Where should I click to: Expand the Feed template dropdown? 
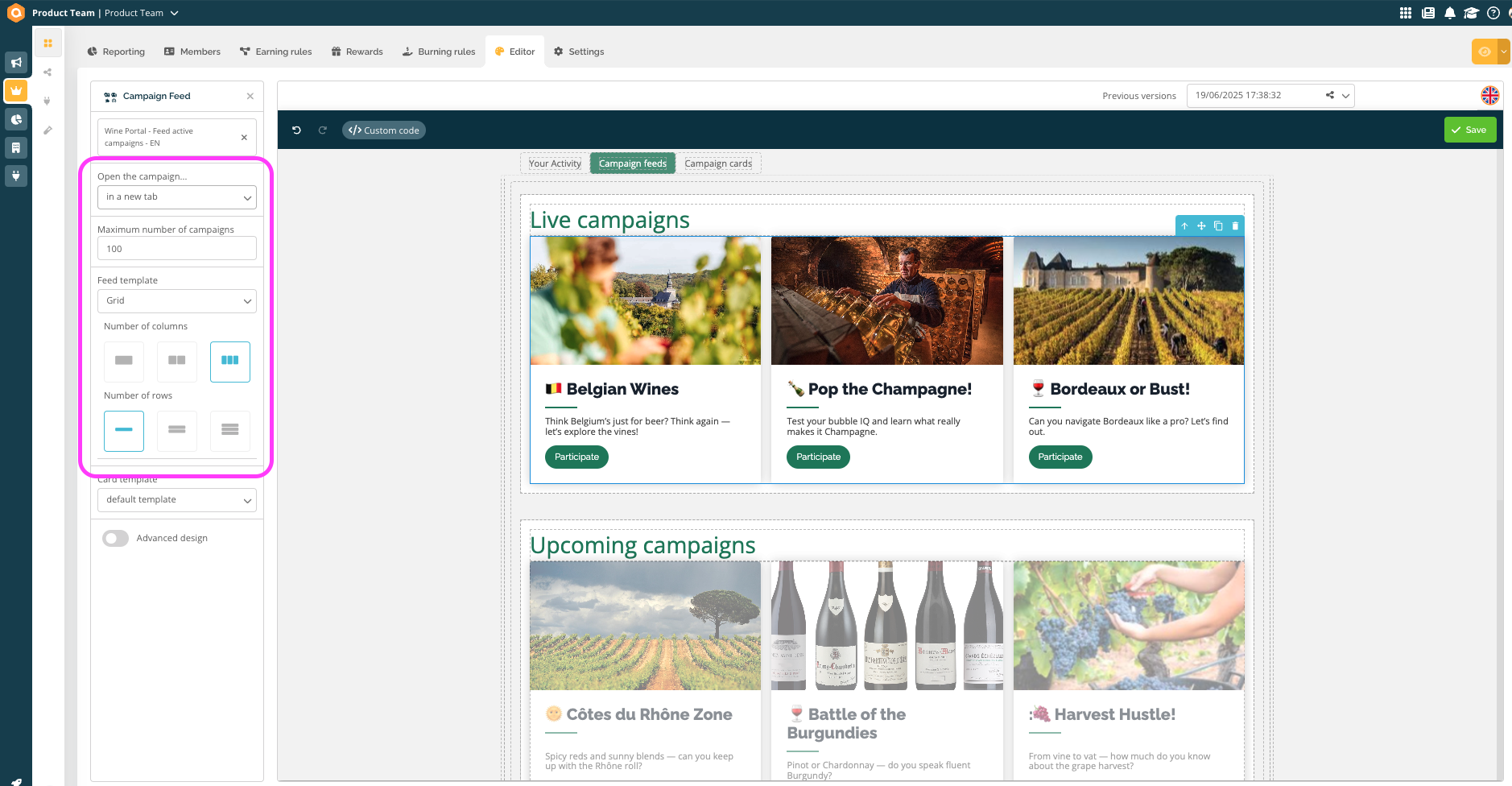176,301
